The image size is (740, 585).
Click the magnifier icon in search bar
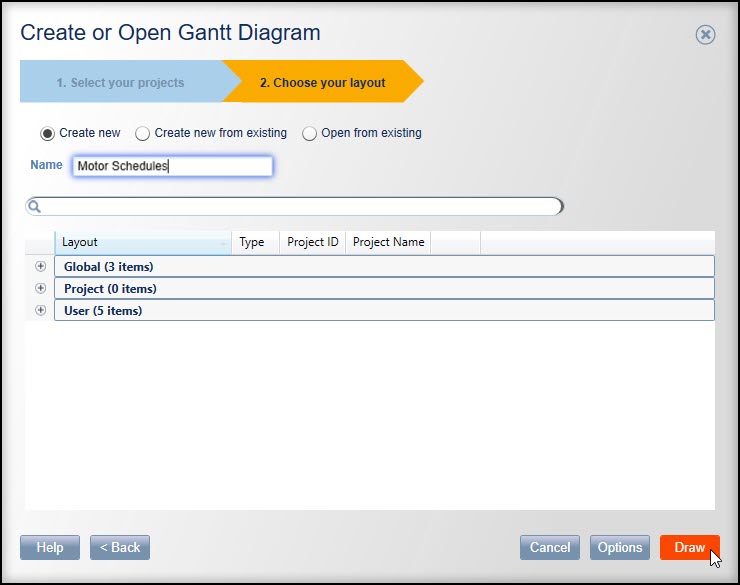tap(34, 206)
